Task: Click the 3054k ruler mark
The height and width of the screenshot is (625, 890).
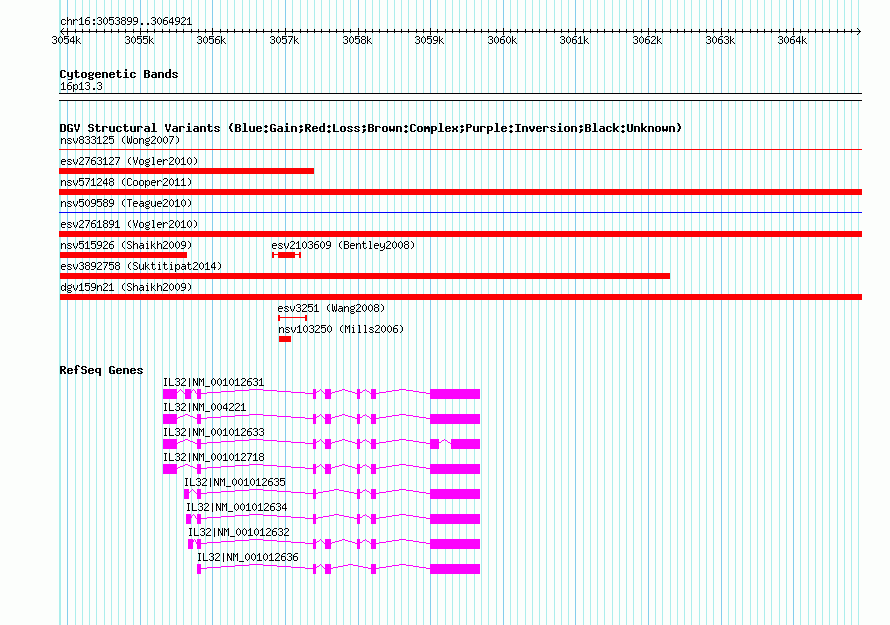Action: pos(66,40)
